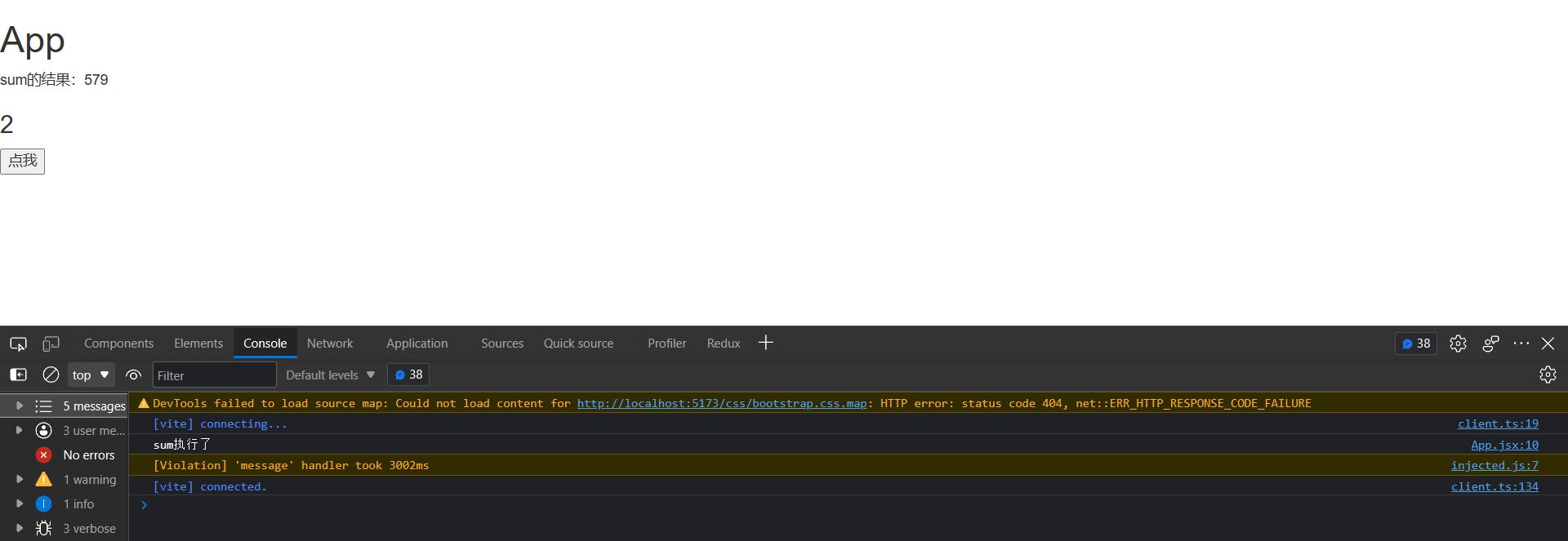1568x541 pixels.
Task: Toggle device emulation icon
Action: [51, 344]
